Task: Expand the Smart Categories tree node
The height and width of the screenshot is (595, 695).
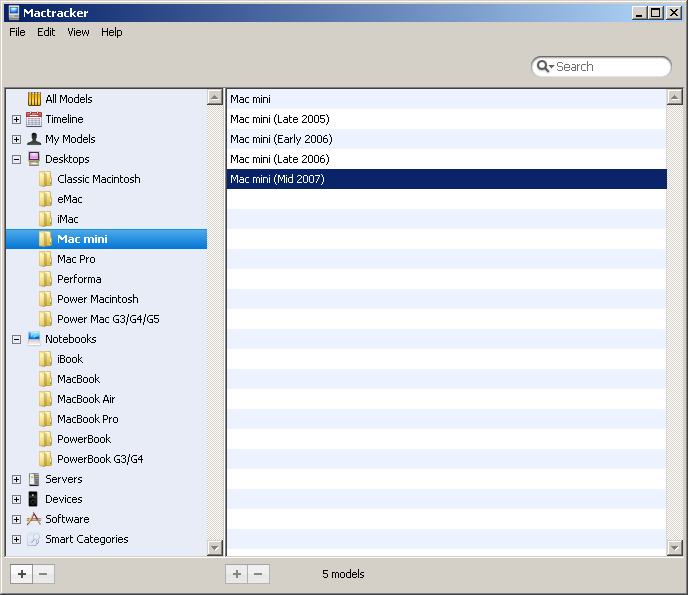Action: (x=16, y=539)
